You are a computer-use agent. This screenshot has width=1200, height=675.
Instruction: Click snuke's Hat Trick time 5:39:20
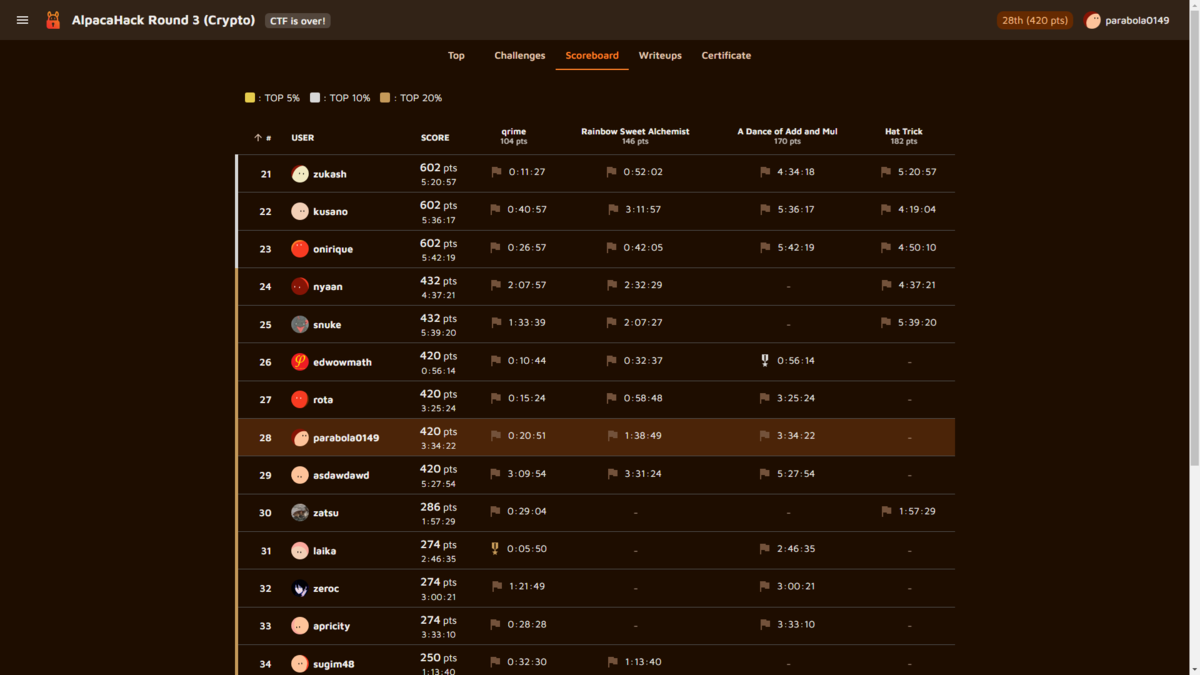[x=917, y=323]
